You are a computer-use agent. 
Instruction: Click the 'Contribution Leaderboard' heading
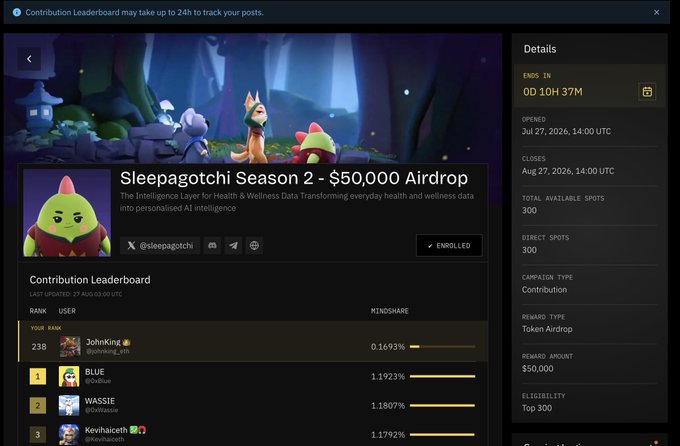tap(90, 280)
